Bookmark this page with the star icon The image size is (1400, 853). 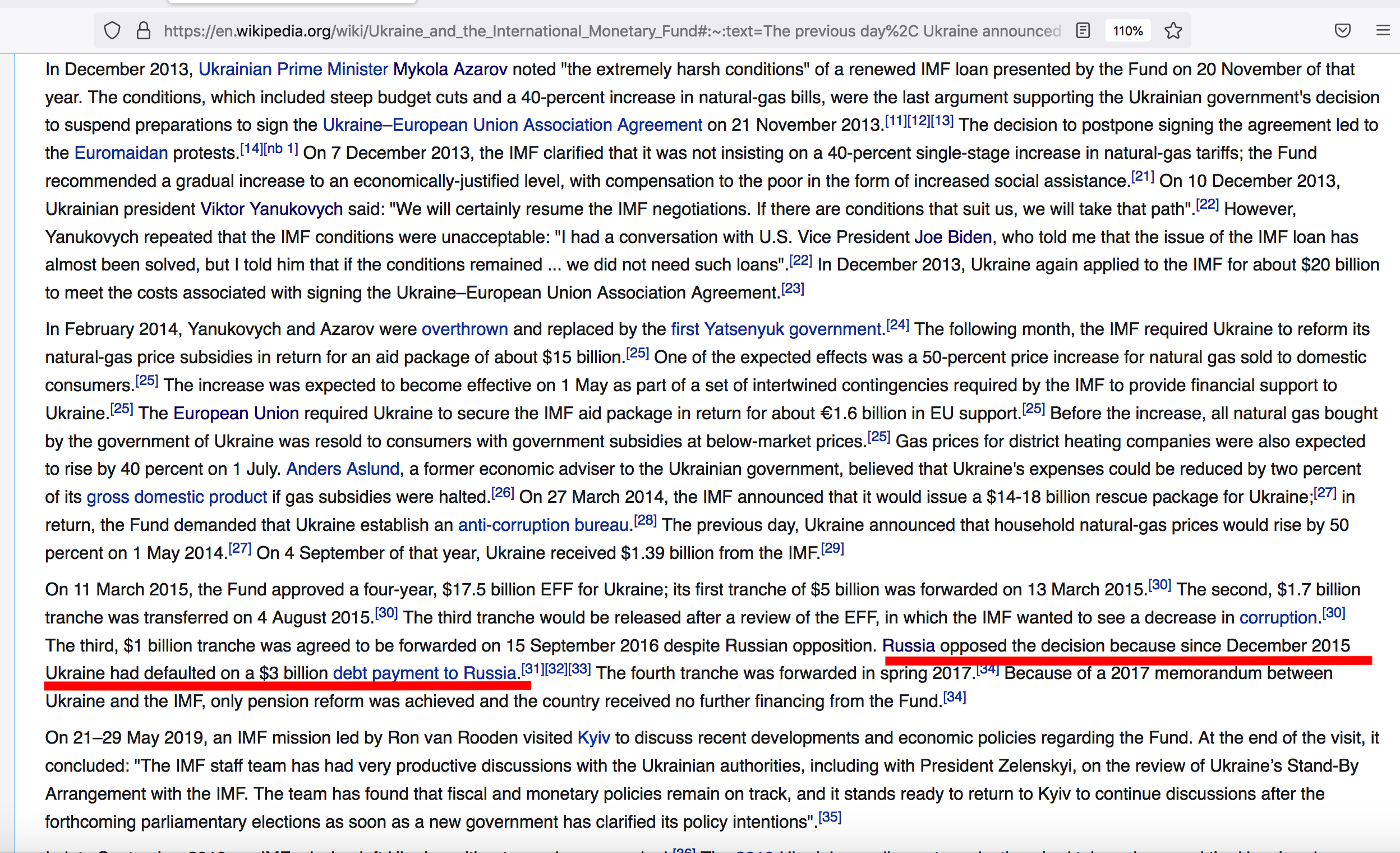pos(1173,31)
